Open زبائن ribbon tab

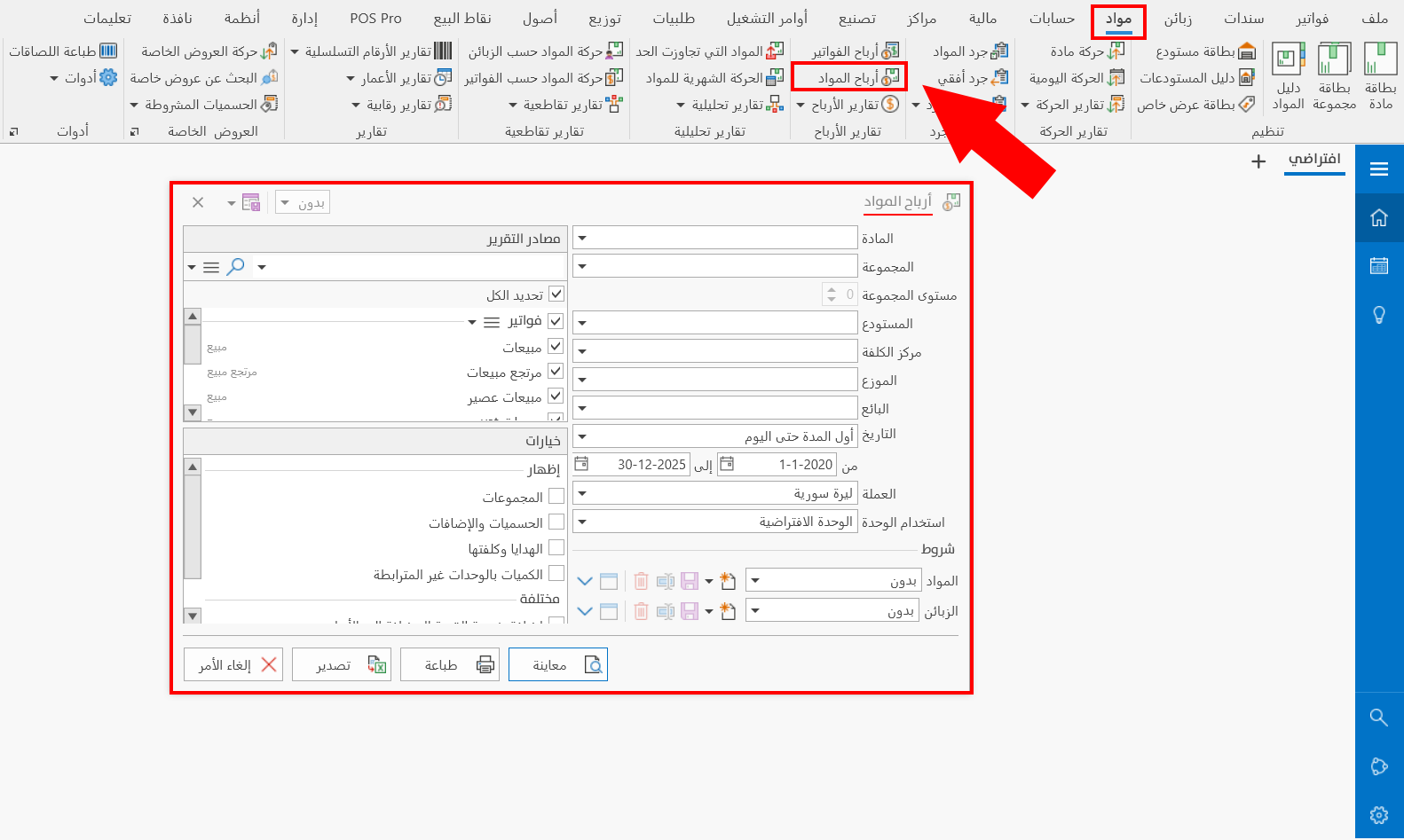[1178, 19]
